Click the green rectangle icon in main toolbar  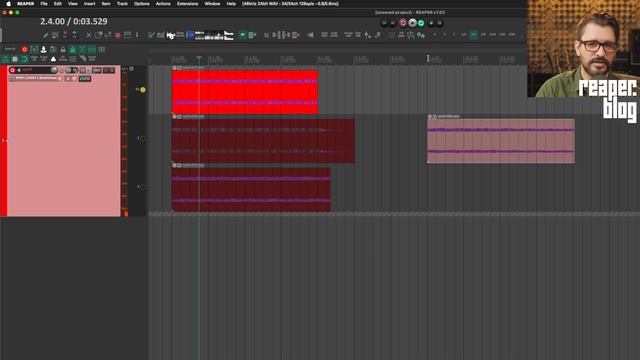(242, 36)
